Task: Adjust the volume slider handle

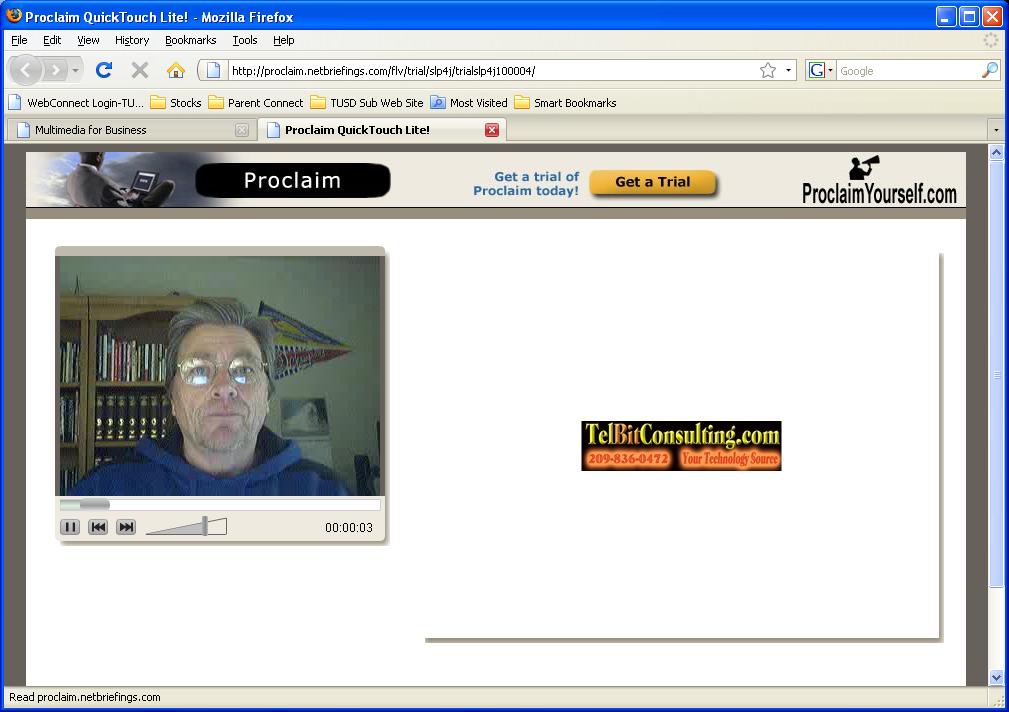Action: [206, 524]
